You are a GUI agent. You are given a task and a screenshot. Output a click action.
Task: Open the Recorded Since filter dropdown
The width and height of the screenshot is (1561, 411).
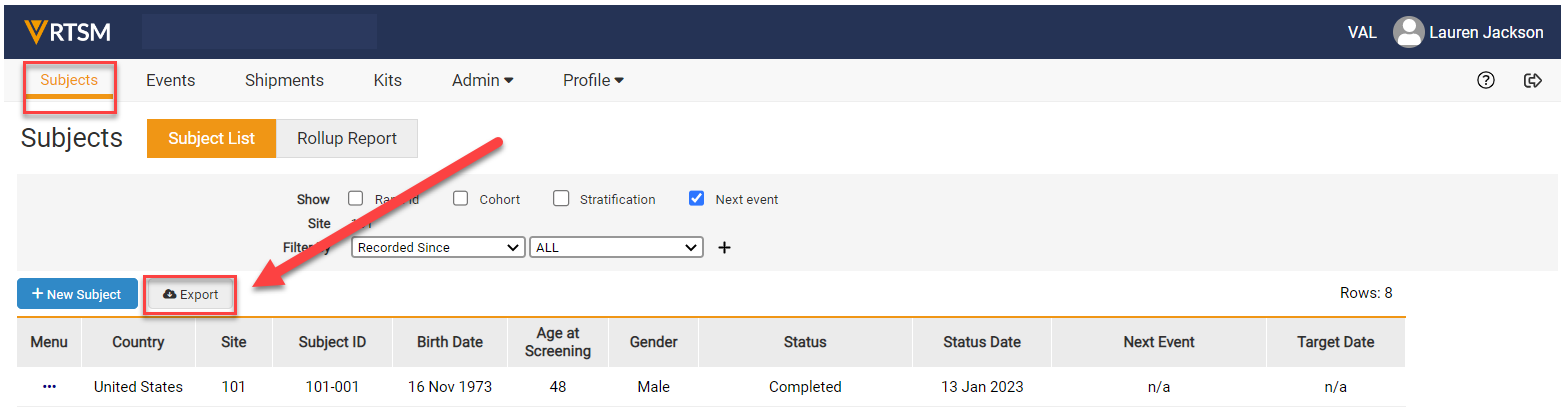click(x=438, y=247)
